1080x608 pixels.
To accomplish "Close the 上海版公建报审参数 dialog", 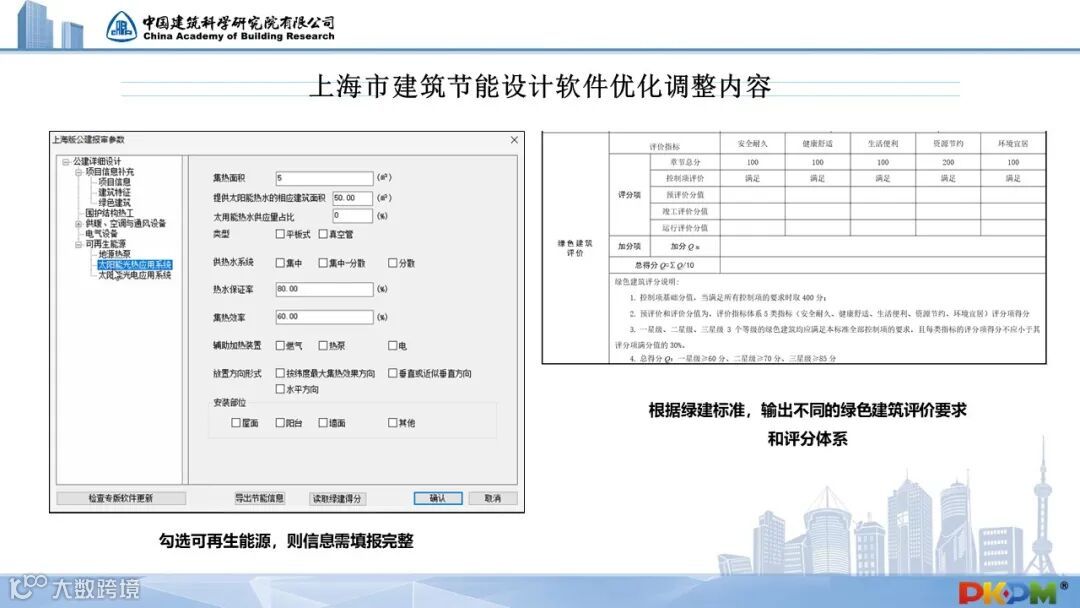I will coord(514,140).
